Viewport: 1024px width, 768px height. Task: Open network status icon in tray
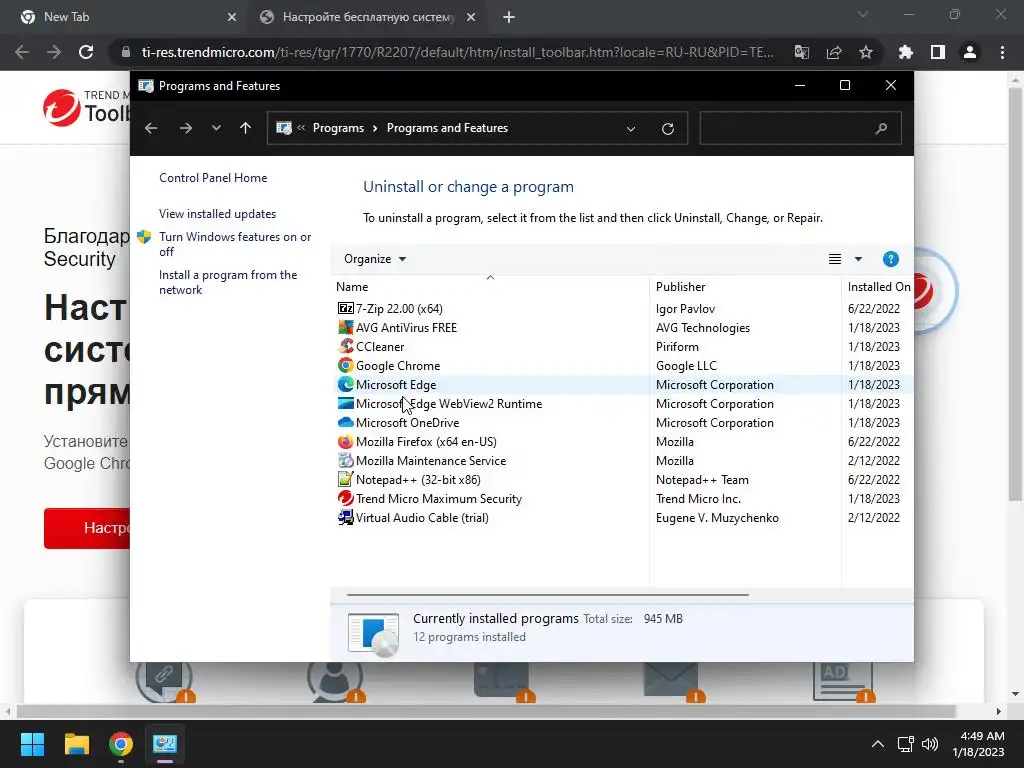pyautogui.click(x=905, y=744)
